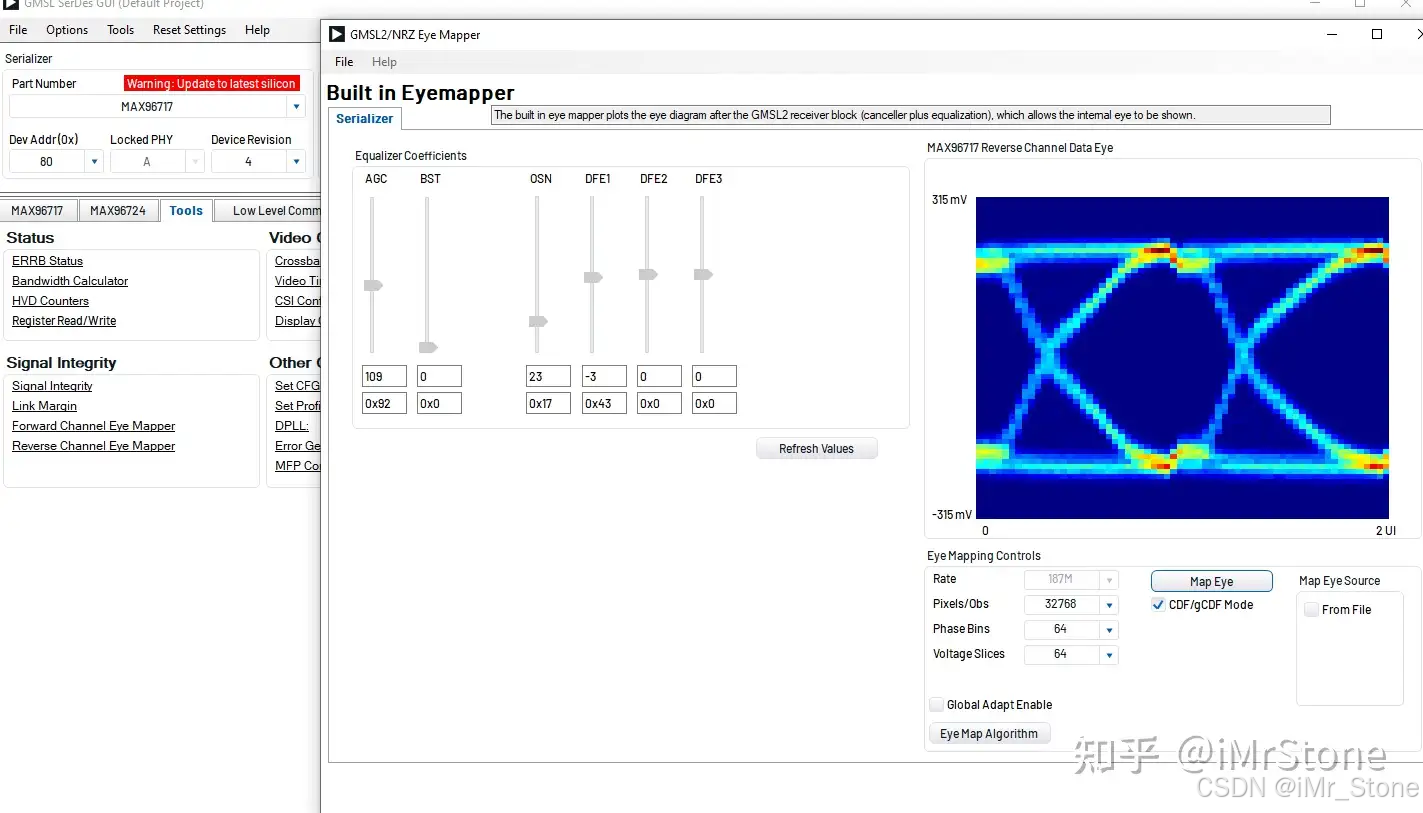Open the HVD Counters link

tap(50, 301)
